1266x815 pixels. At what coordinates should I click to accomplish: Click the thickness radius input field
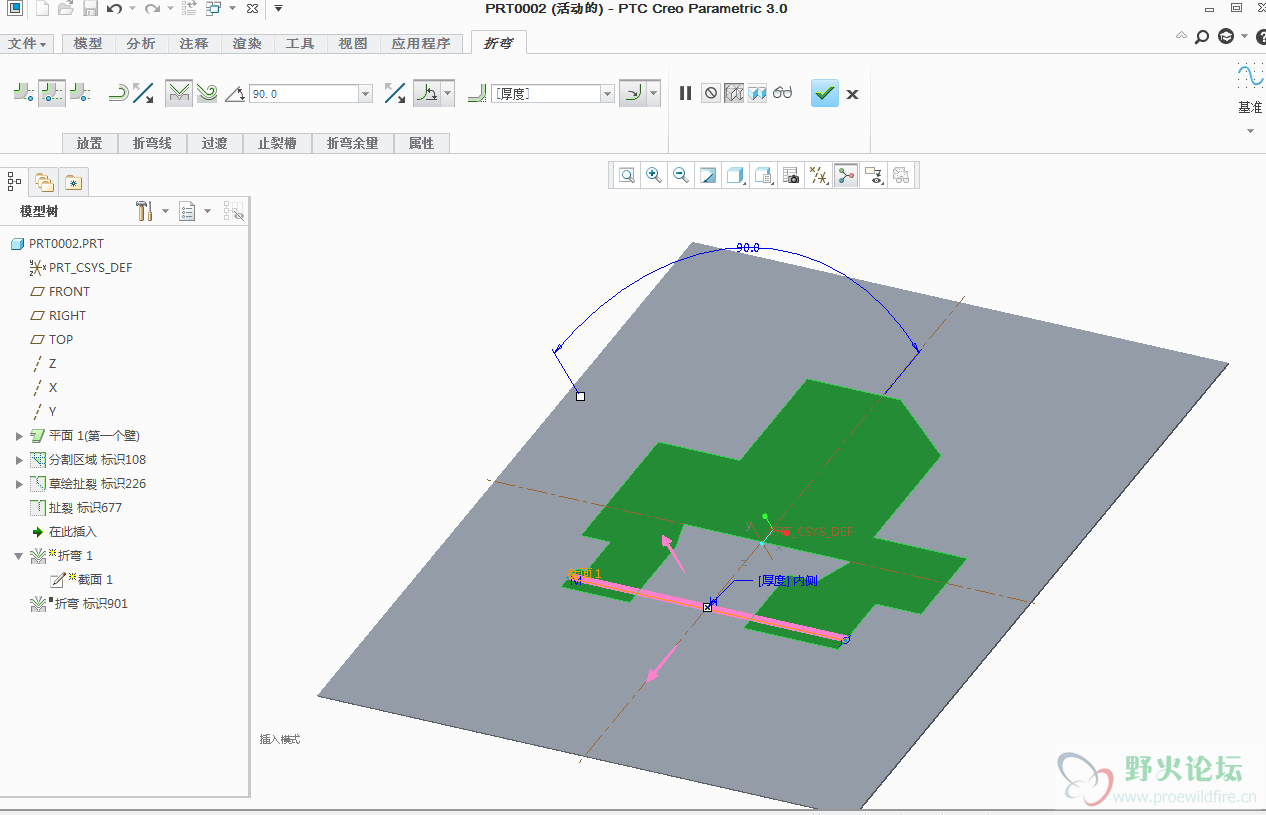[x=546, y=93]
